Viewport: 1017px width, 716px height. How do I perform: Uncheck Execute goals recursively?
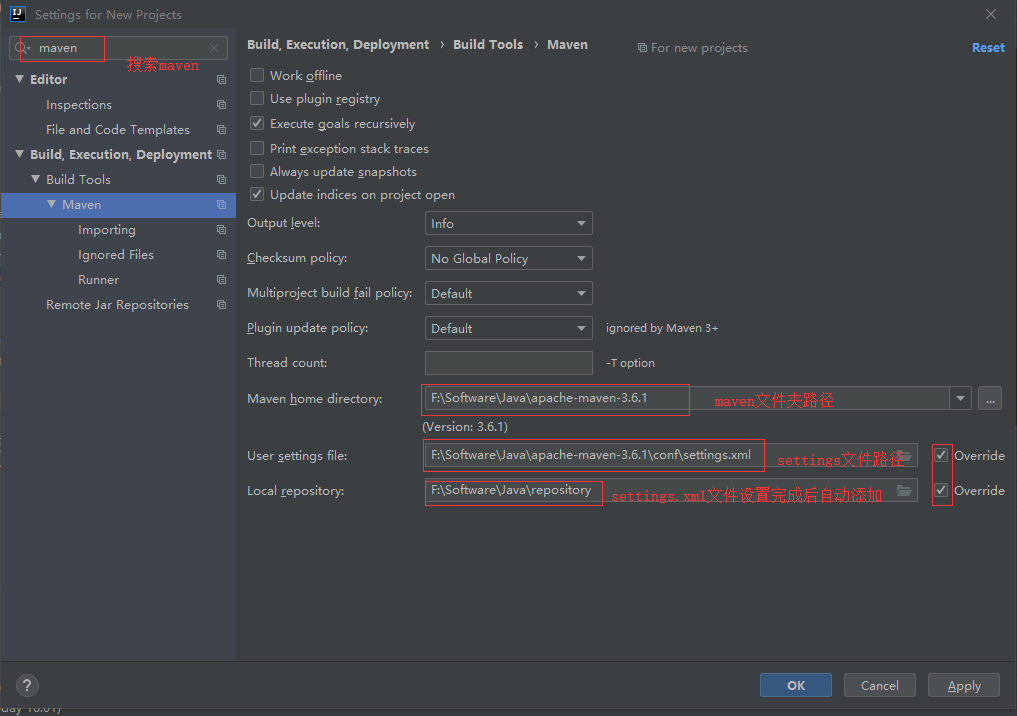(257, 123)
